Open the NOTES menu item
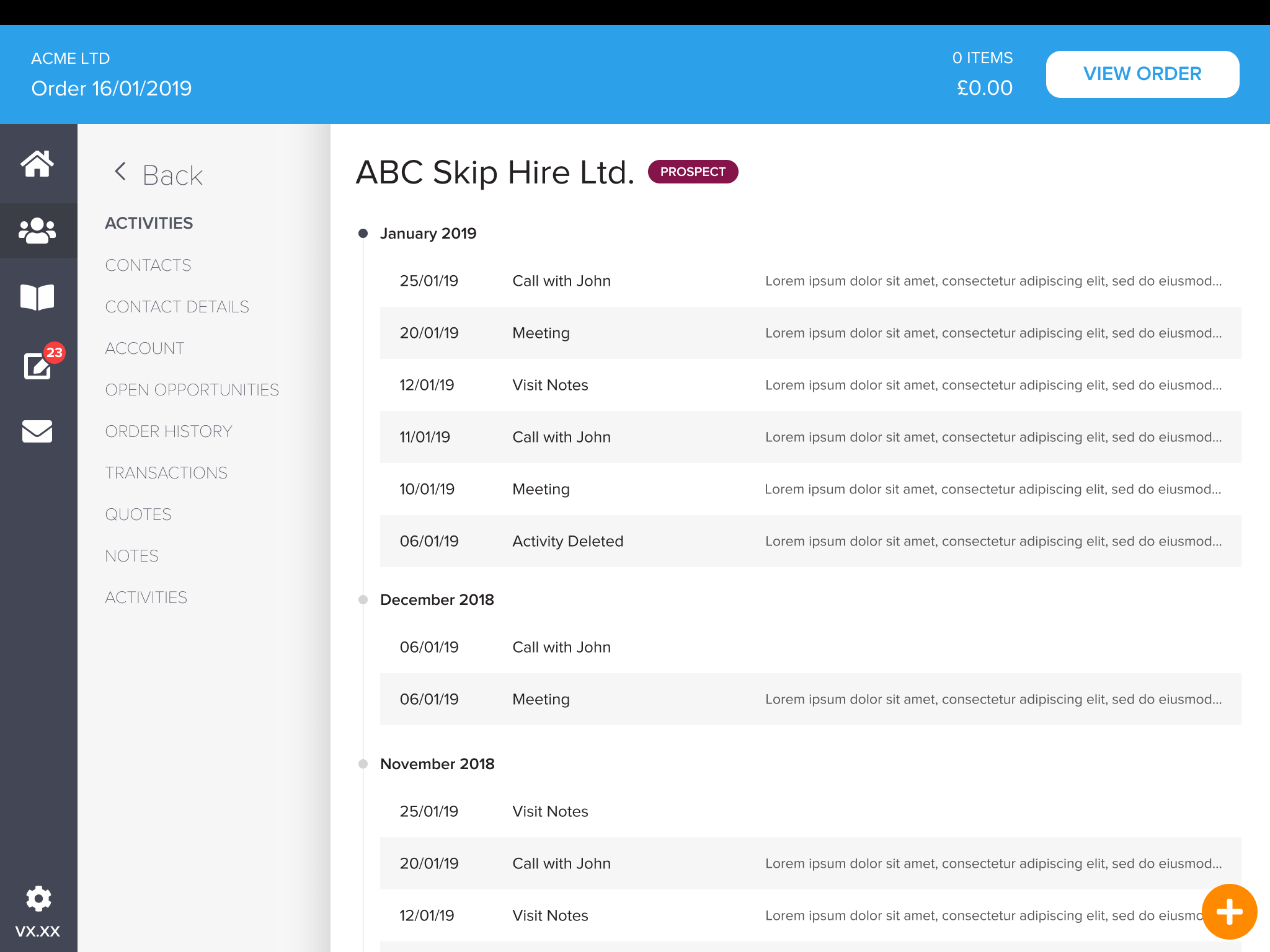 131,556
